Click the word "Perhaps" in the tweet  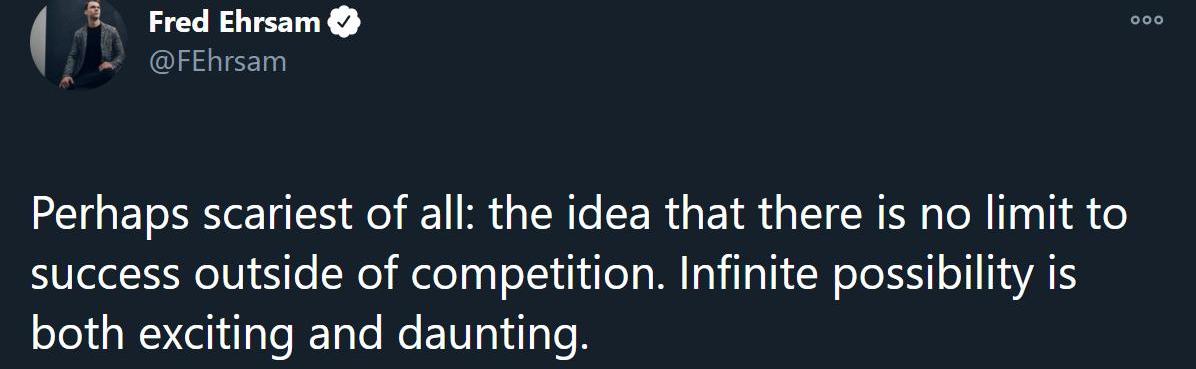111,216
